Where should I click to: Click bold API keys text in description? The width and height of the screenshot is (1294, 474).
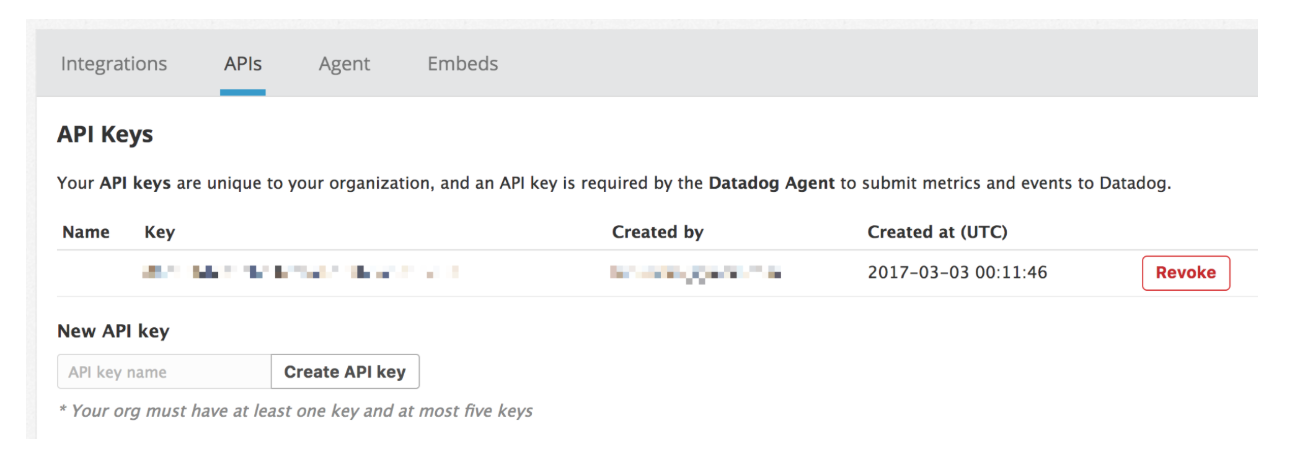[x=135, y=184]
